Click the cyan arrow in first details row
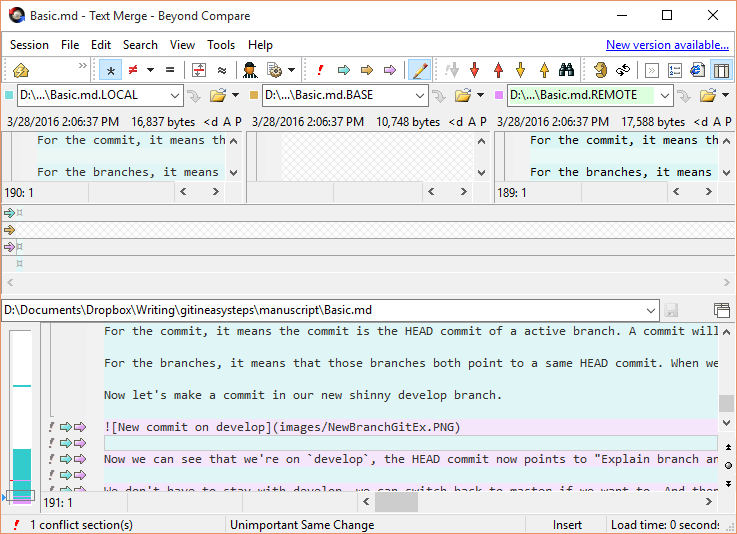This screenshot has height=534, width=737. pos(9,213)
